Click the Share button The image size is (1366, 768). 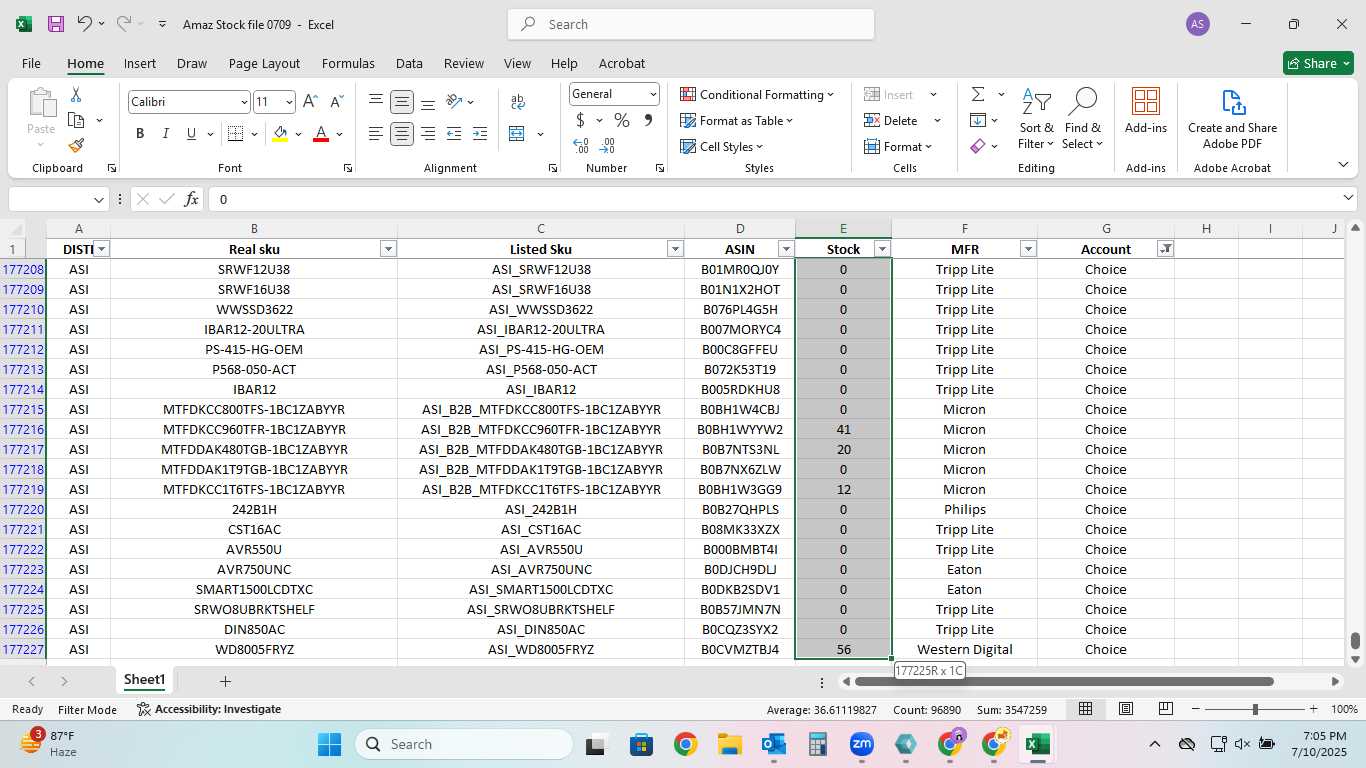tap(1318, 63)
